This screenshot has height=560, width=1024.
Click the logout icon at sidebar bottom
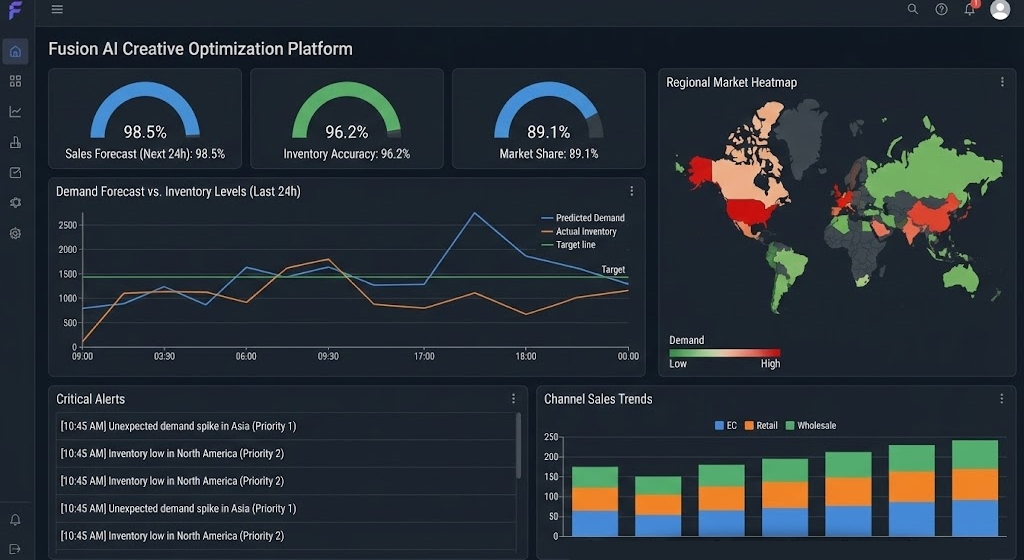pyautogui.click(x=15, y=548)
